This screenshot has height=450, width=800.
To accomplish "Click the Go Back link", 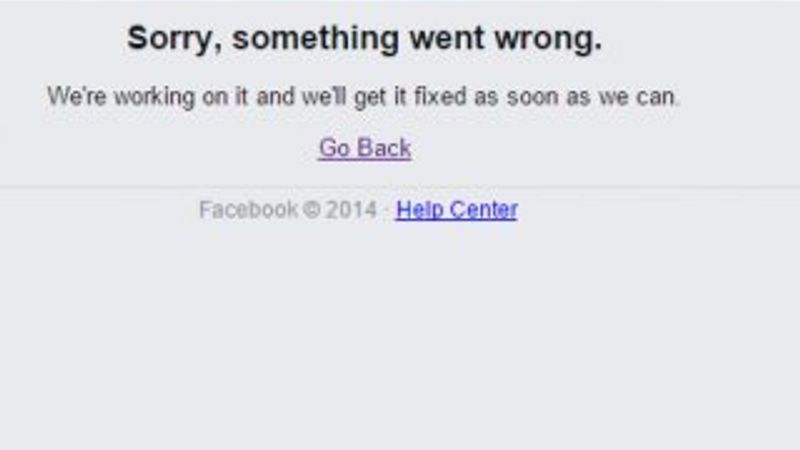I will tap(365, 148).
